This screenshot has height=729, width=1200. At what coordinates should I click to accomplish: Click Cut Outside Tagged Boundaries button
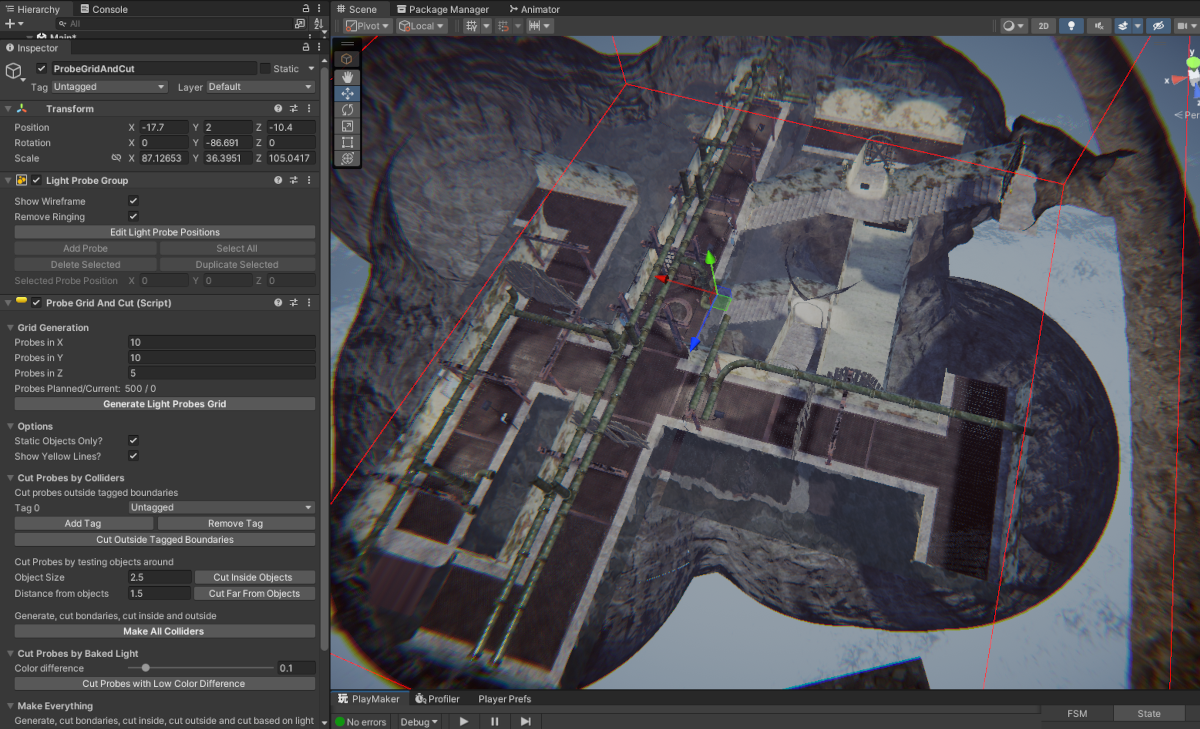165,539
